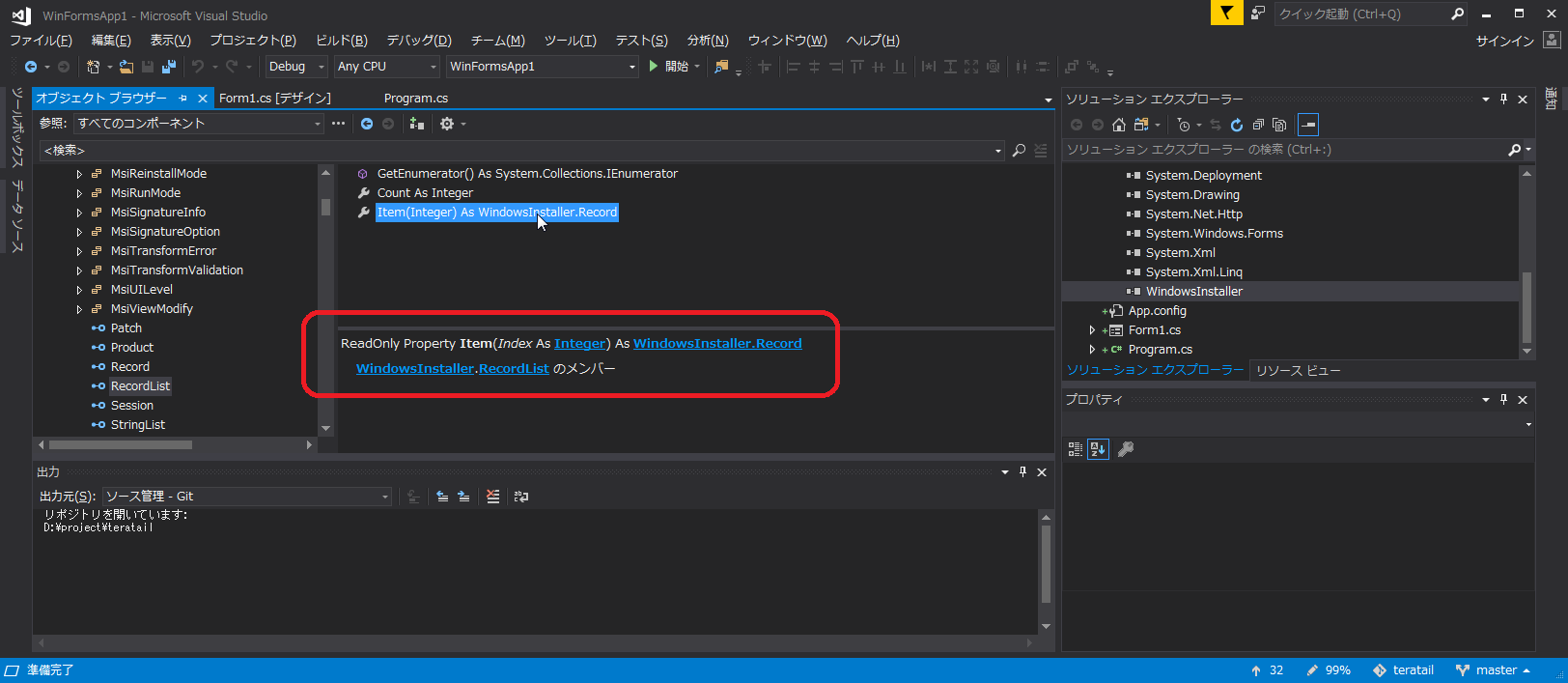Toggle pin on Properties panel
1568x683 pixels.
click(1503, 400)
